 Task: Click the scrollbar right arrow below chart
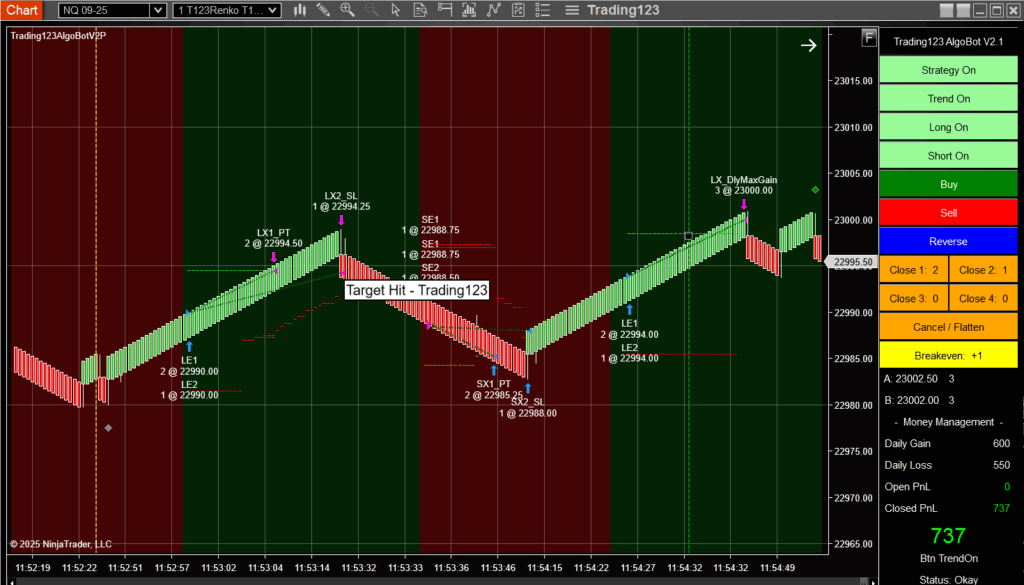coord(875,581)
